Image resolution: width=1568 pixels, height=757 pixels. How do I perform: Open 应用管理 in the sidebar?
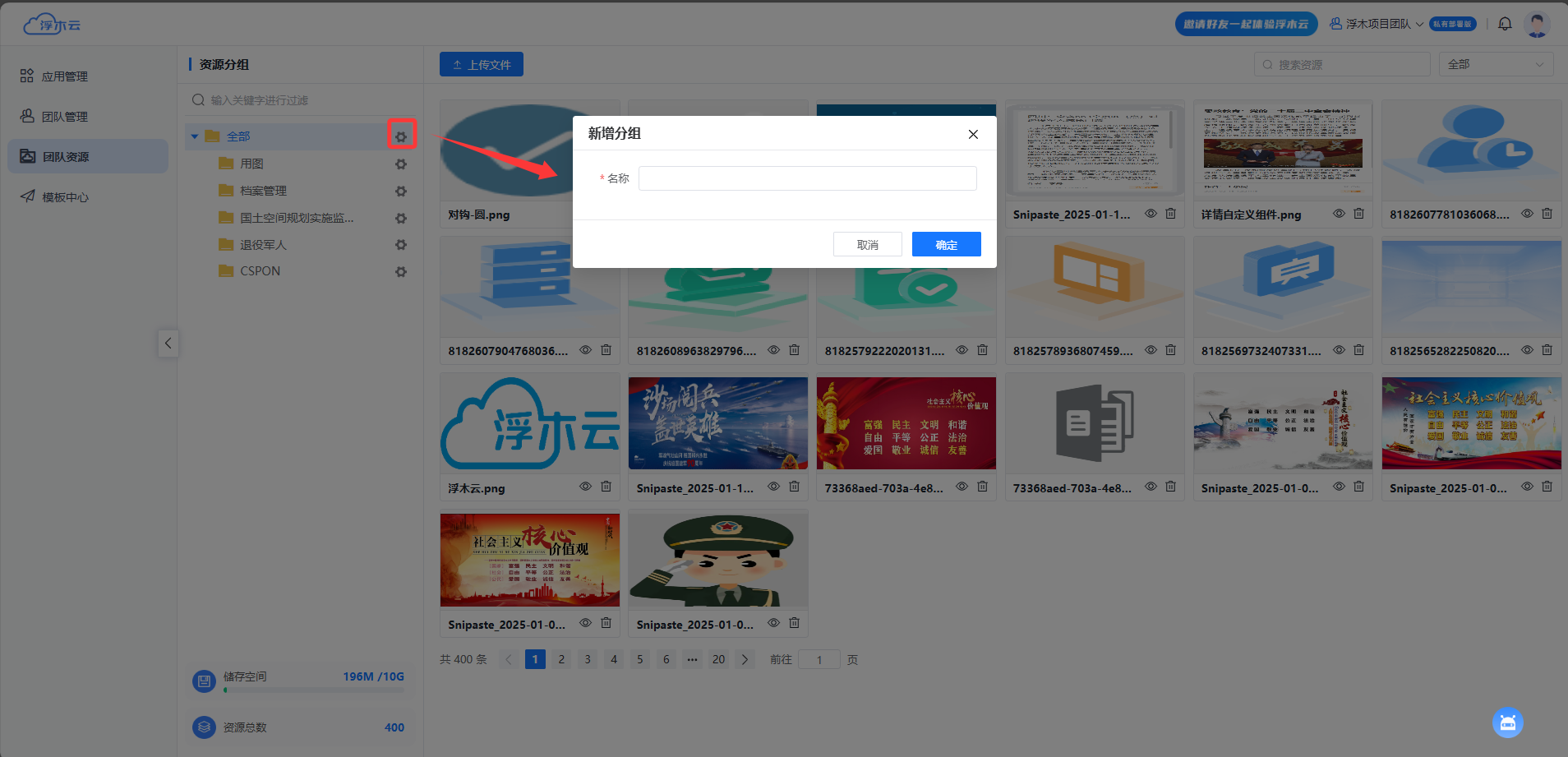pyautogui.click(x=64, y=76)
